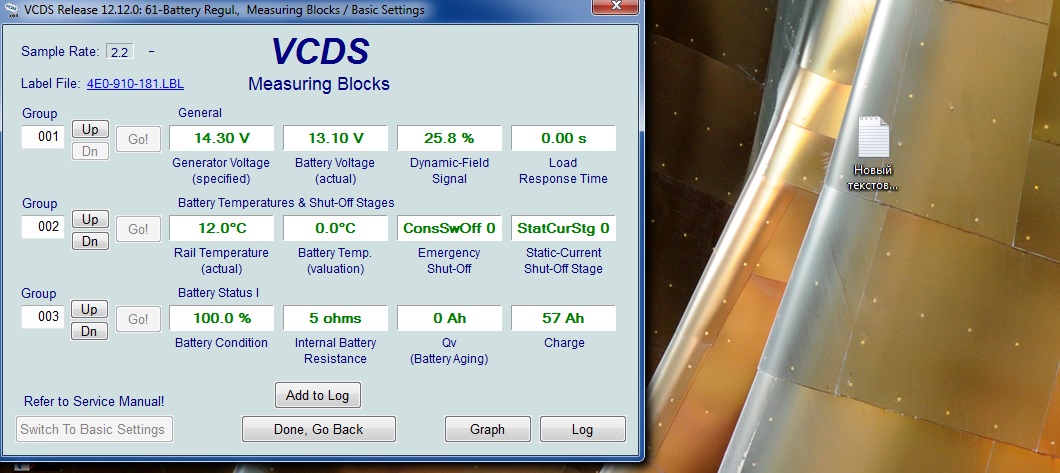Click Go! button for Group 003

pos(139,319)
